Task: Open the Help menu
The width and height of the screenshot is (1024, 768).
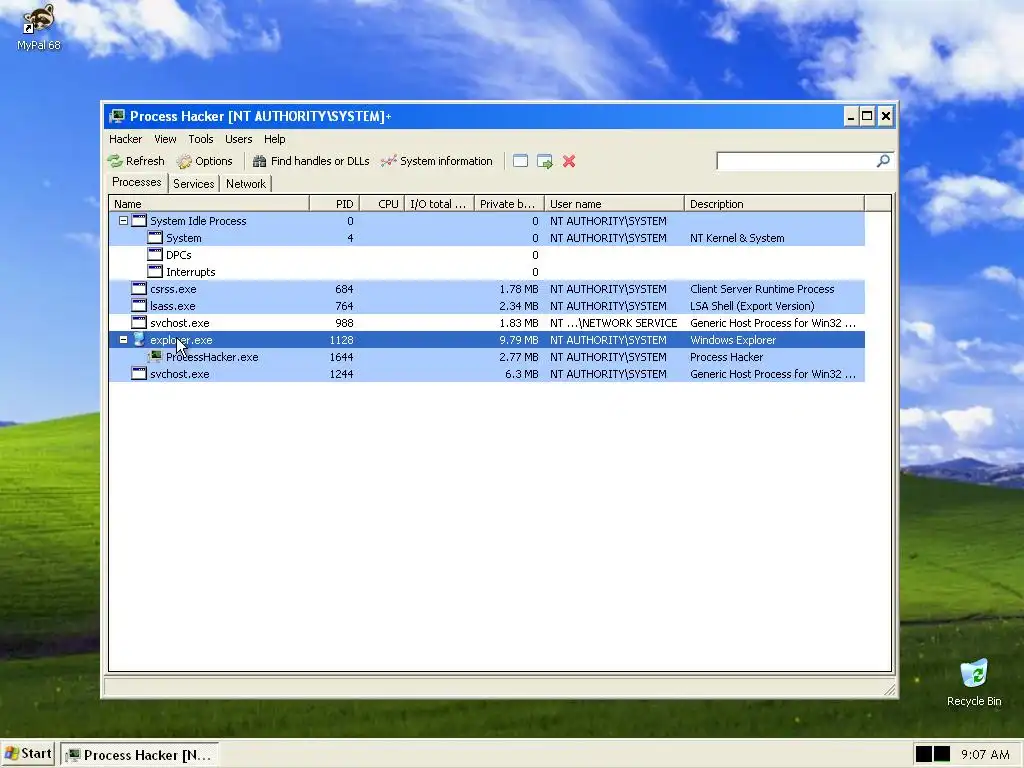Action: 274,139
